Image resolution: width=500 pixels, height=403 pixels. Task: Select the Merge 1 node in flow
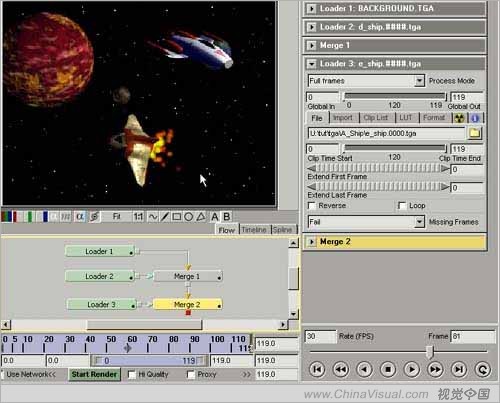tap(188, 276)
